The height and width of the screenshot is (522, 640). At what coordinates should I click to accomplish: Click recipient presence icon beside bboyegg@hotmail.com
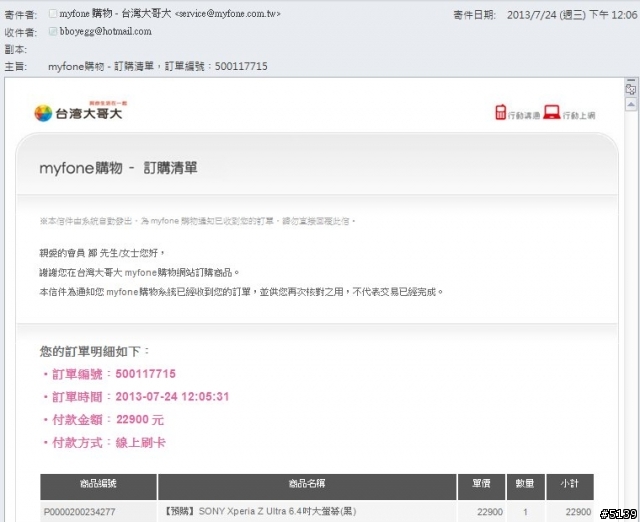(x=53, y=31)
